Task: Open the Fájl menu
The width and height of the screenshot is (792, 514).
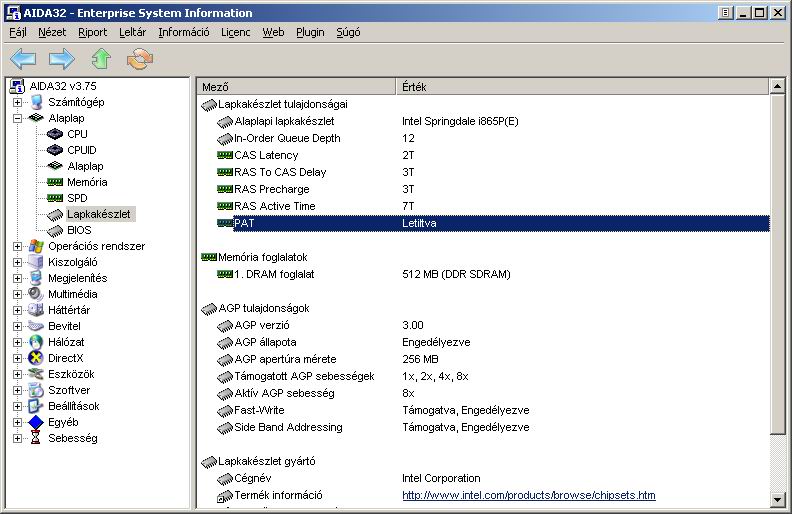Action: pyautogui.click(x=18, y=32)
